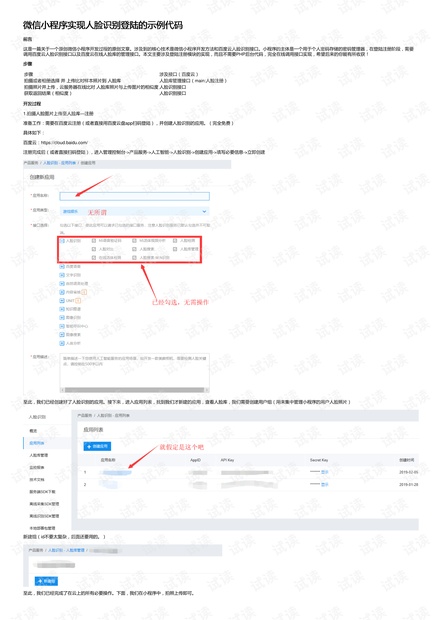The height and width of the screenshot is (620, 440).
Task: Click 显示 link for first app's Secret Key
Action: pyautogui.click(x=325, y=472)
